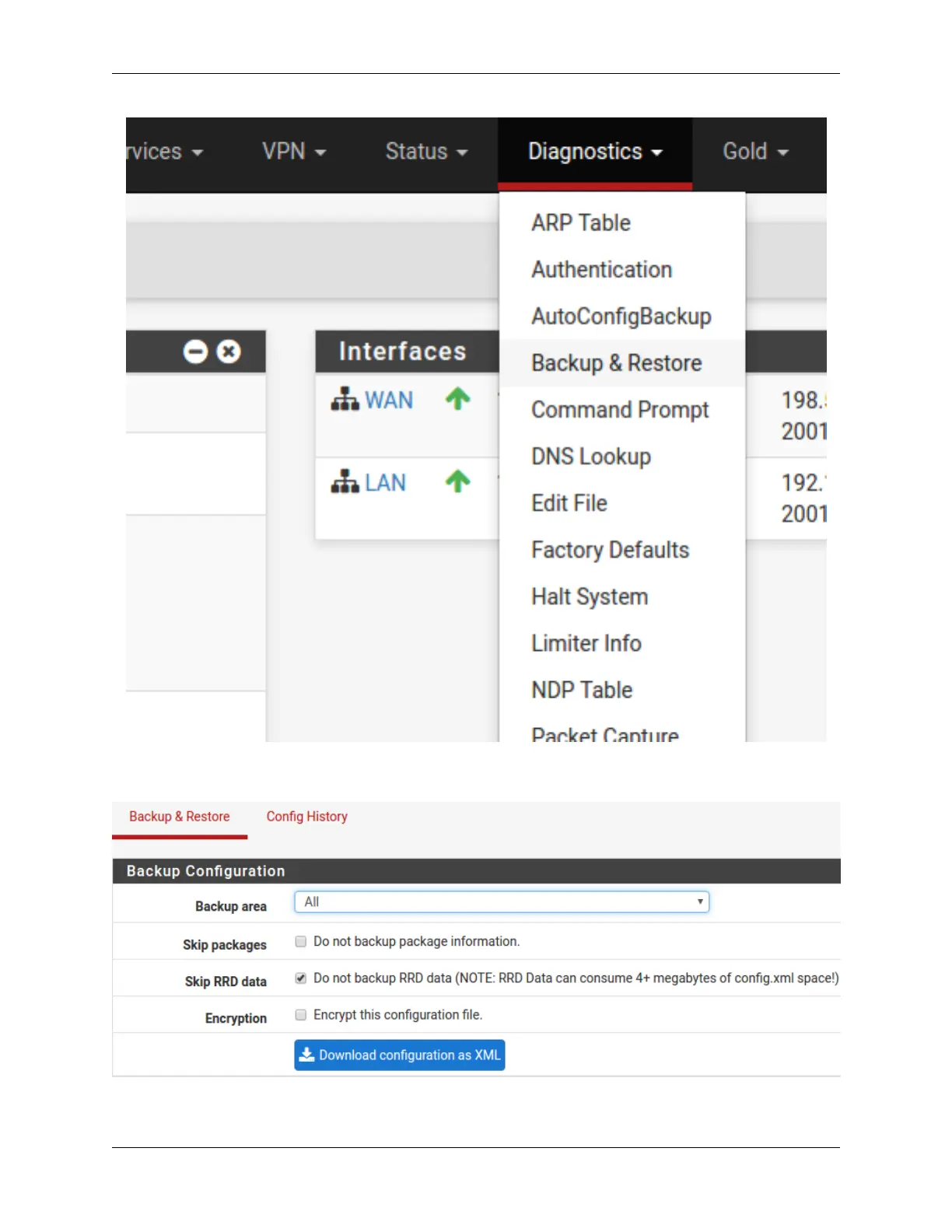The height and width of the screenshot is (1232, 952).
Task: Expand the Gold menu
Action: coord(755,152)
